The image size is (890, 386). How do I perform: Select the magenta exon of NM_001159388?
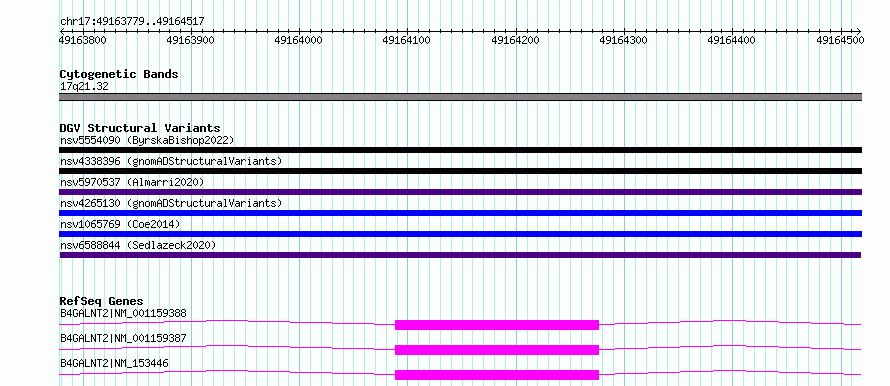click(x=497, y=325)
